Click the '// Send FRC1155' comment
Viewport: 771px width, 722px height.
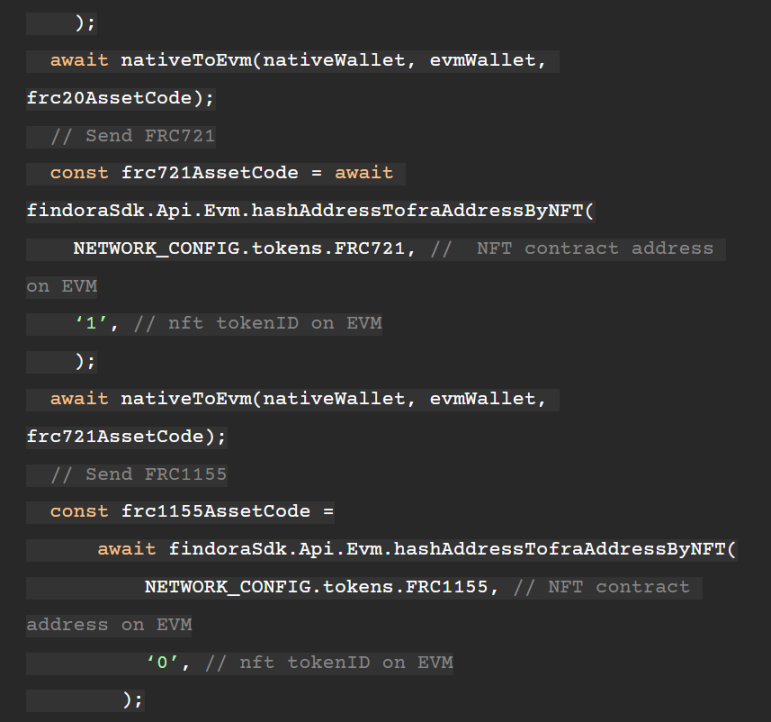click(x=139, y=475)
